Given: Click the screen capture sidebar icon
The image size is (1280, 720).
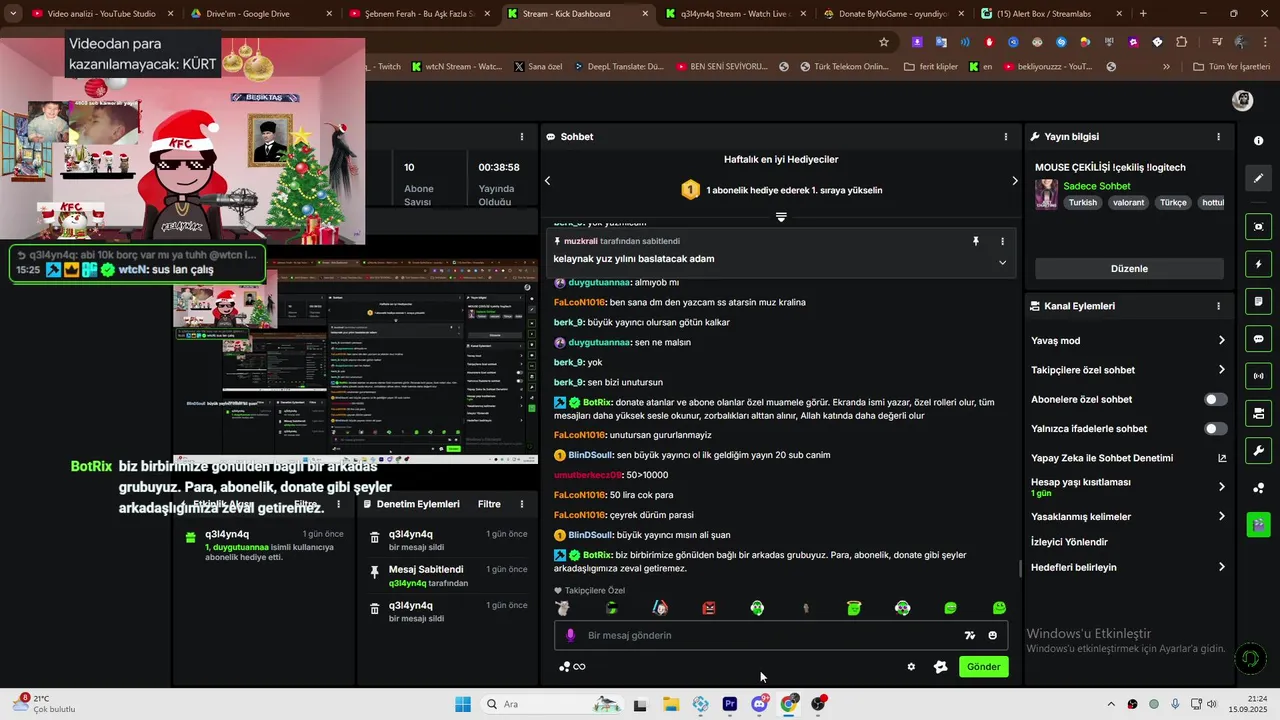Looking at the screenshot, I should click(x=1259, y=227).
